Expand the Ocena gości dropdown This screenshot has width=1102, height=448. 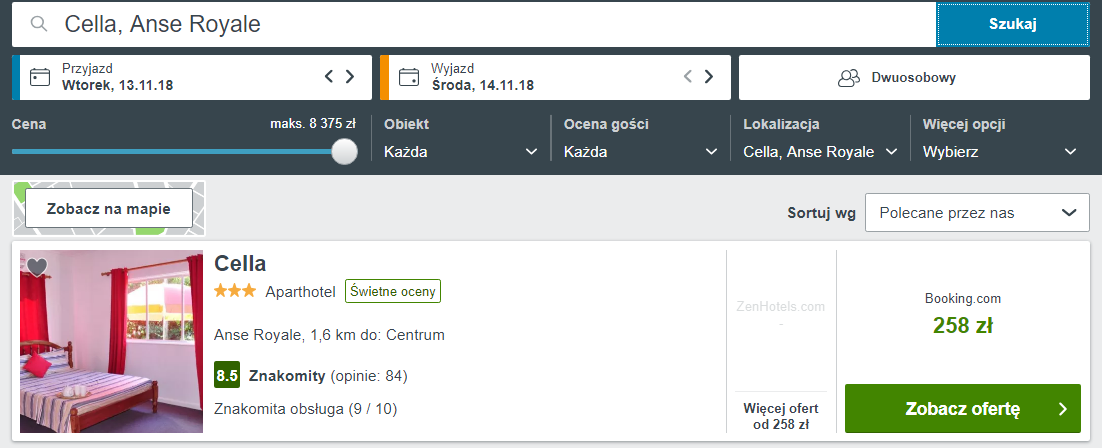coord(640,152)
